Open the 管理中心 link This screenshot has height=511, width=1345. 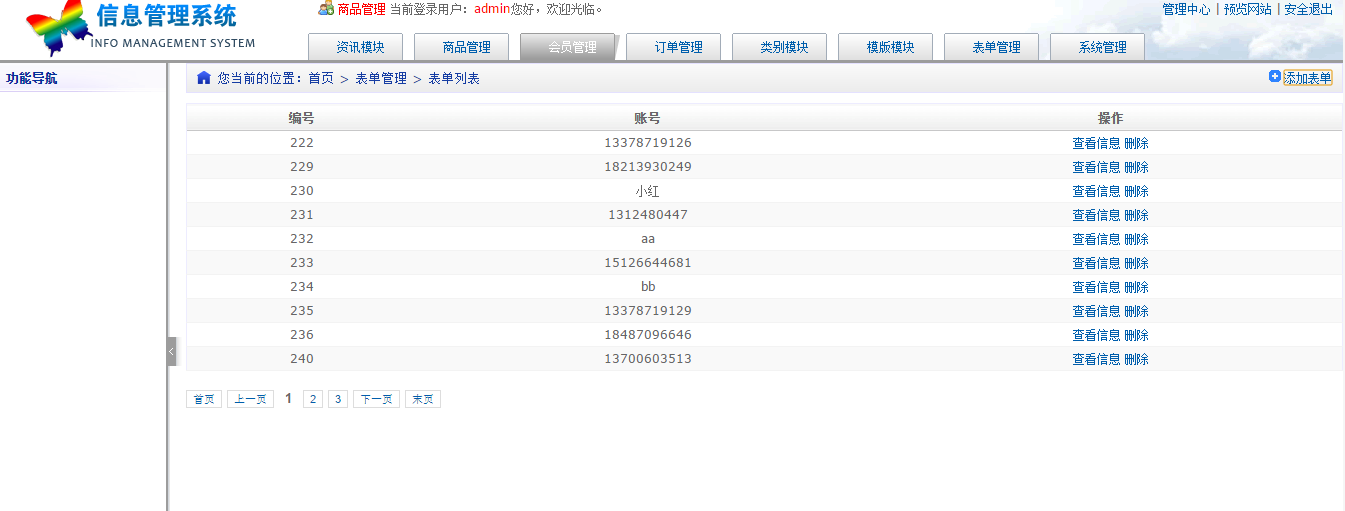coord(1186,9)
